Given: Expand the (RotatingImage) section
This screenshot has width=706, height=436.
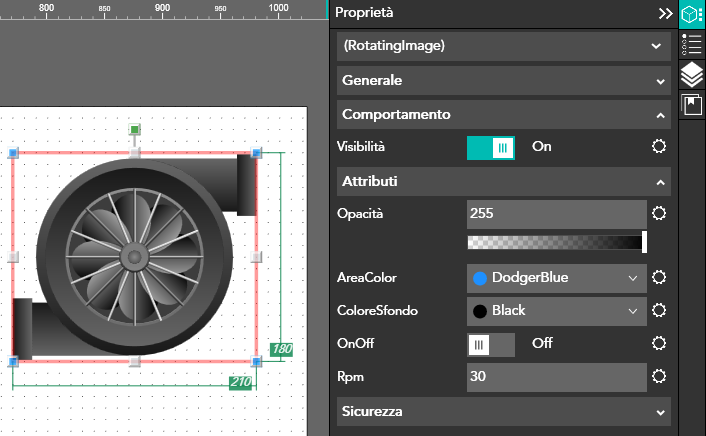Looking at the screenshot, I should 503,46.
